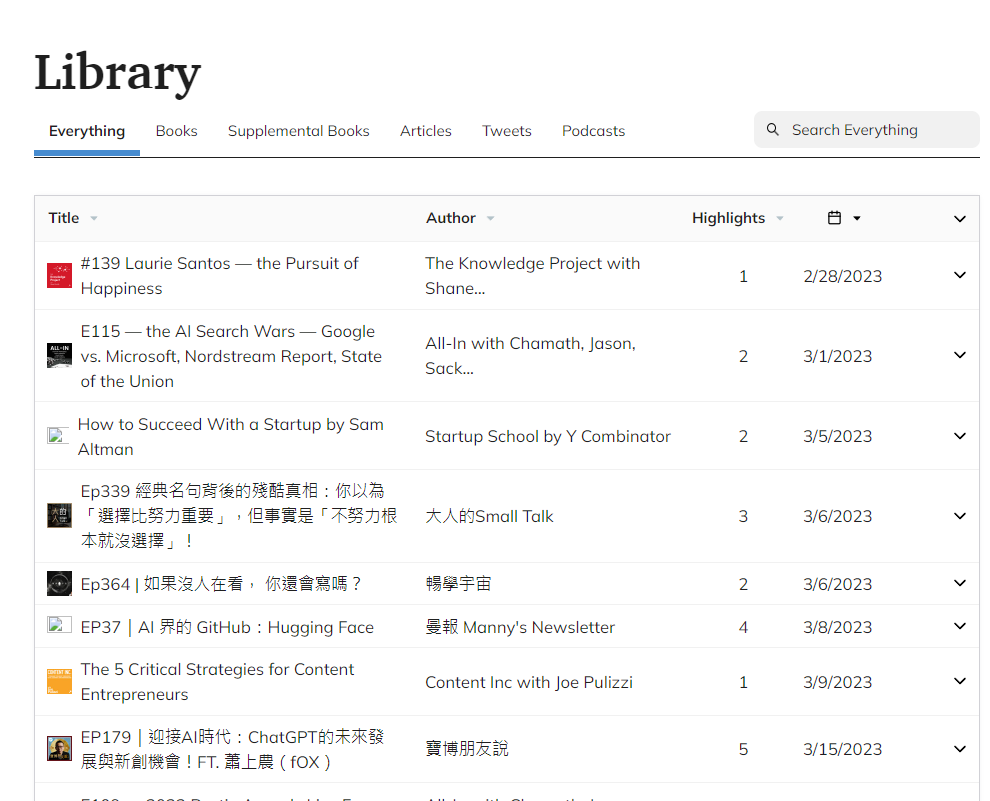Click the Ep364 podcast cover icon
The height and width of the screenshot is (801, 990).
[x=59, y=584]
